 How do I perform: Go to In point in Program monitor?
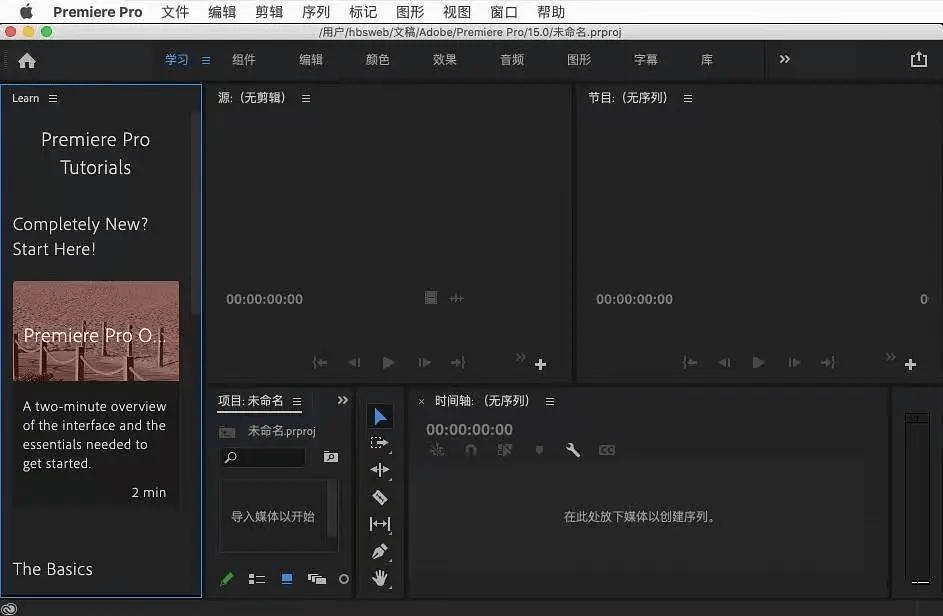click(690, 362)
